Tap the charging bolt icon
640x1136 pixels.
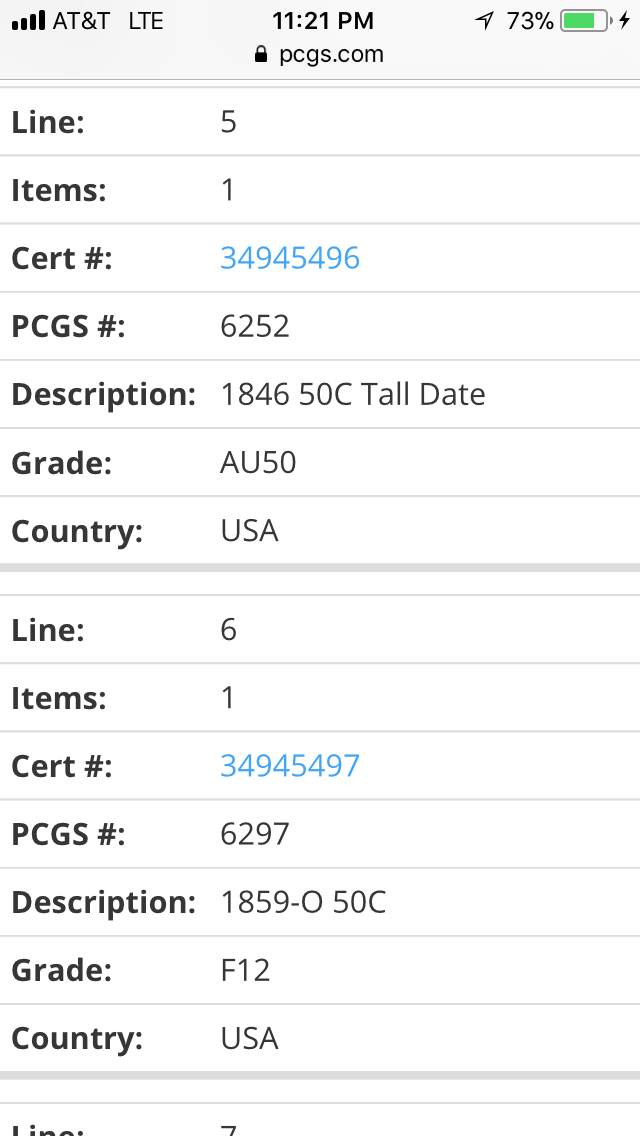(x=624, y=21)
